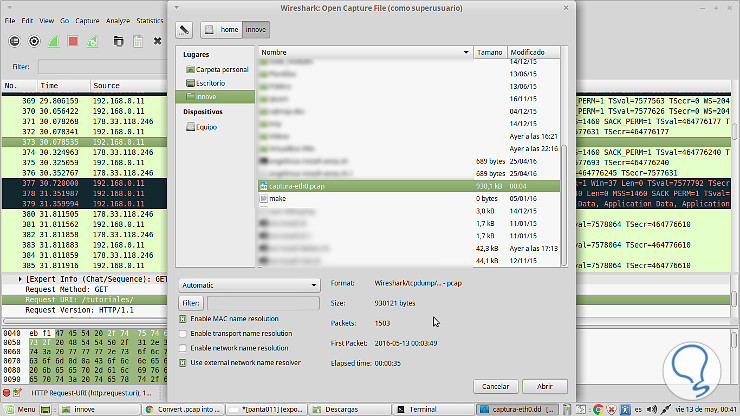Switch to Descargas window in taskbar
This screenshot has height=416, width=740.
pyautogui.click(x=350, y=409)
